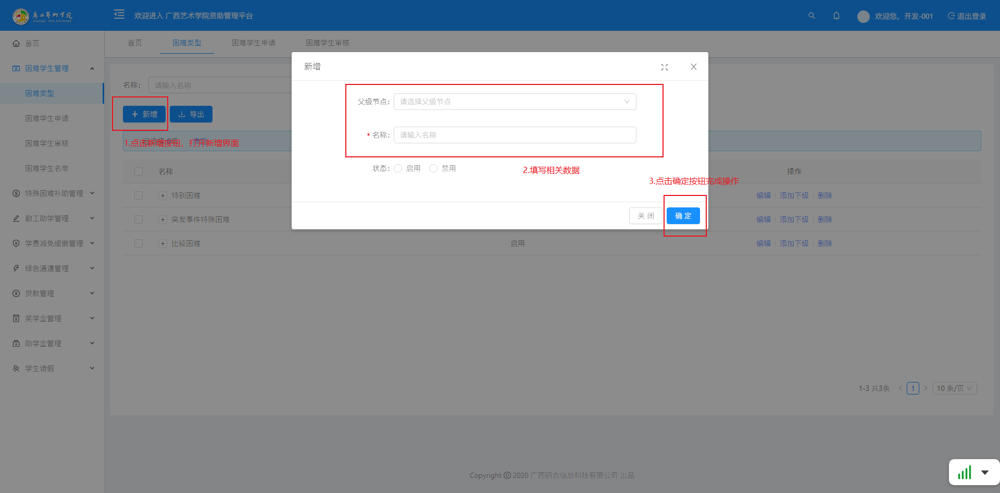Maximize the 新增 dialog with fullscreen icon
Screen dimensions: 1000x493
664,67
